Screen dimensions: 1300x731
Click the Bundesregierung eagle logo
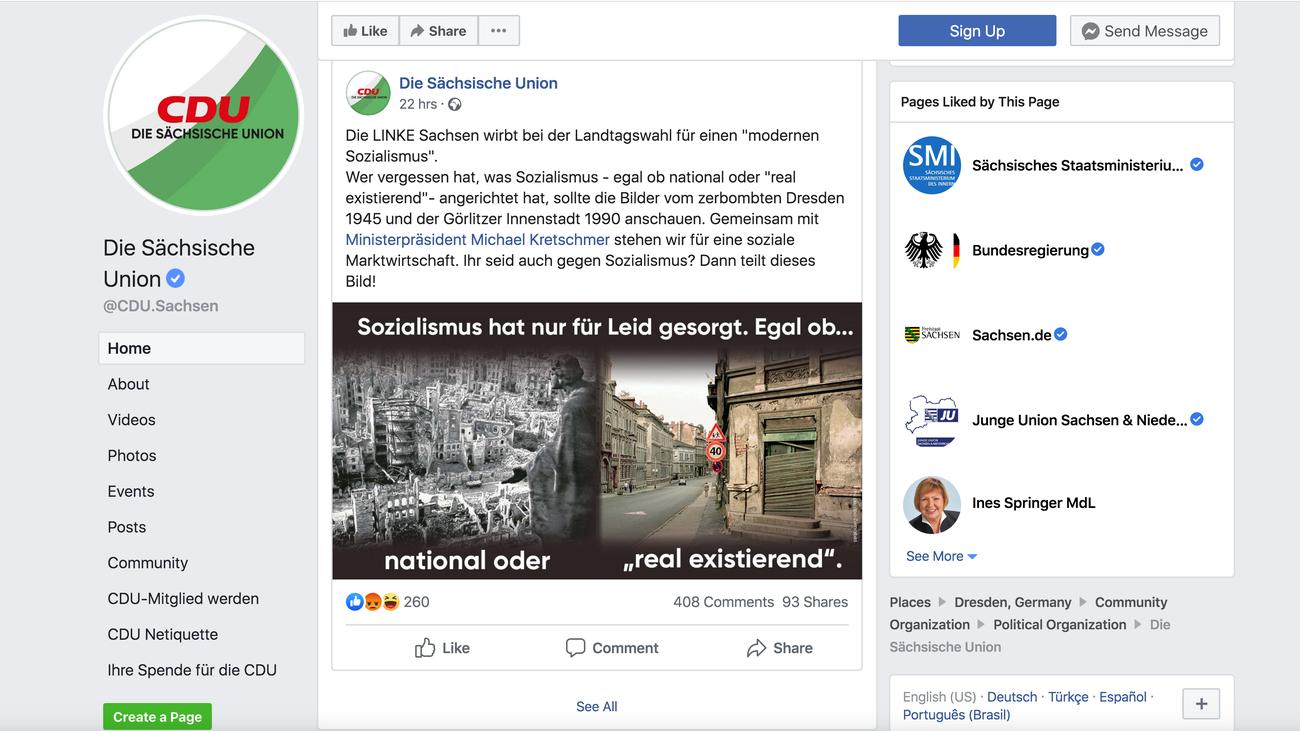[931, 250]
